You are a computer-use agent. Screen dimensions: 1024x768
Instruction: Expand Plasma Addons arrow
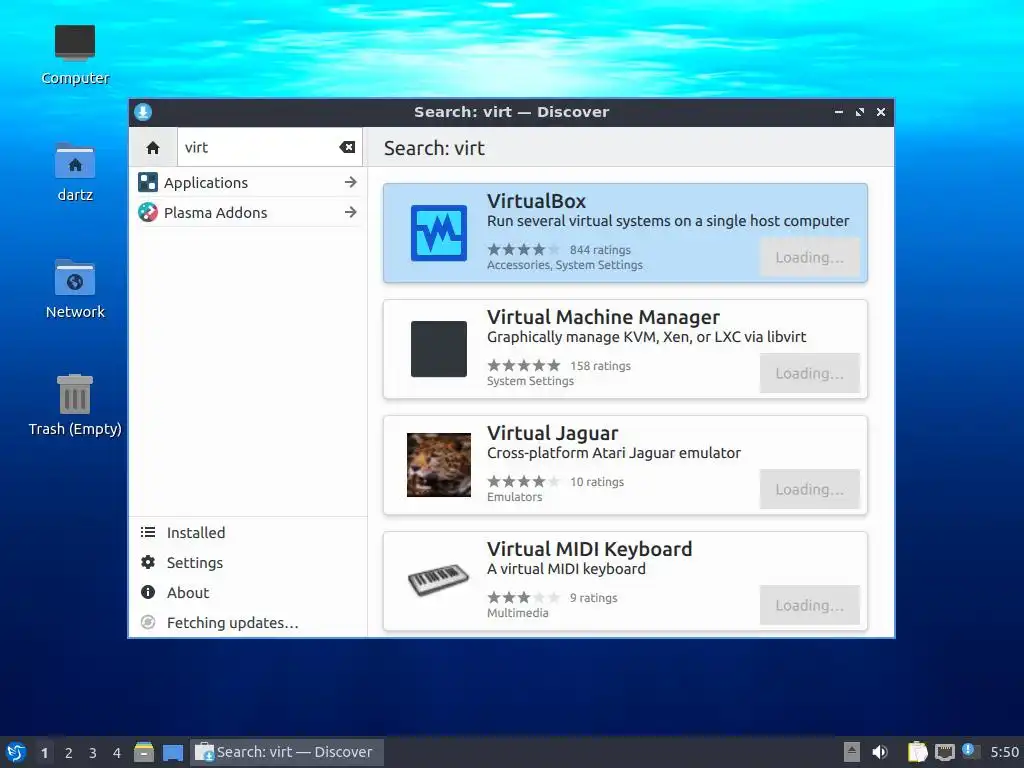click(x=351, y=212)
